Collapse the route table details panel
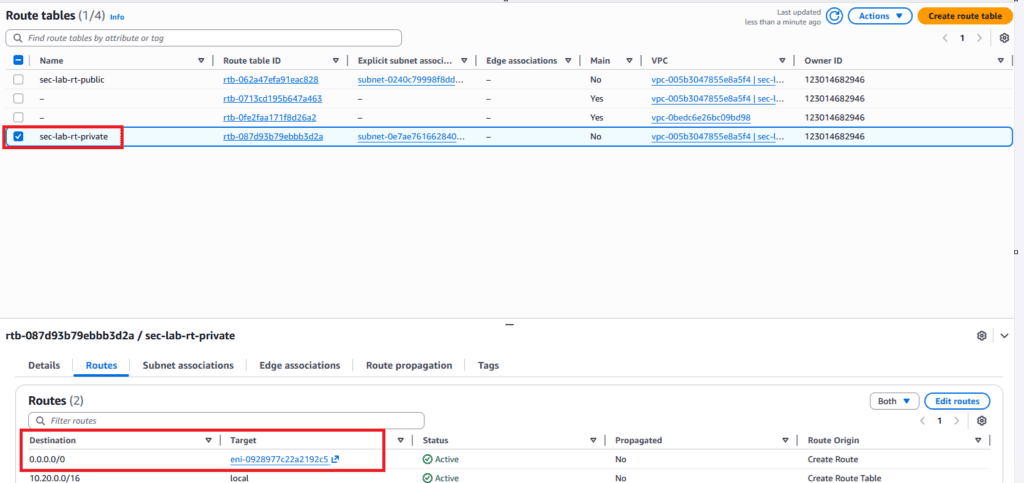This screenshot has height=483, width=1024. coord(1004,335)
